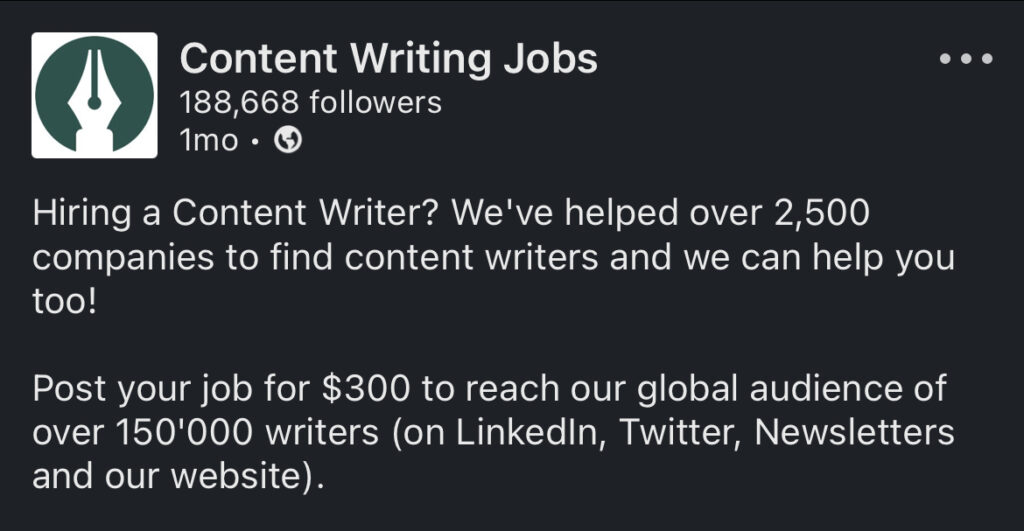Click the 1mo post timestamp
This screenshot has height=531, width=1024.
pos(209,140)
